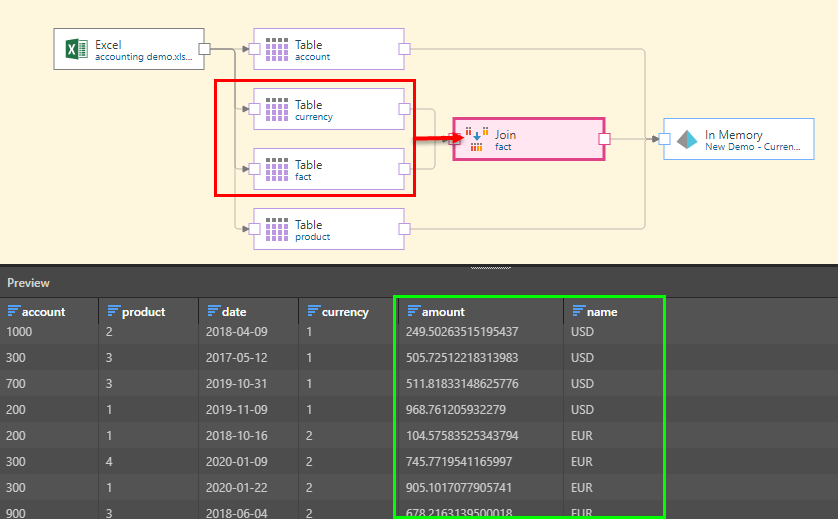Click the In Memory input port
Image resolution: width=838 pixels, height=519 pixels.
665,139
